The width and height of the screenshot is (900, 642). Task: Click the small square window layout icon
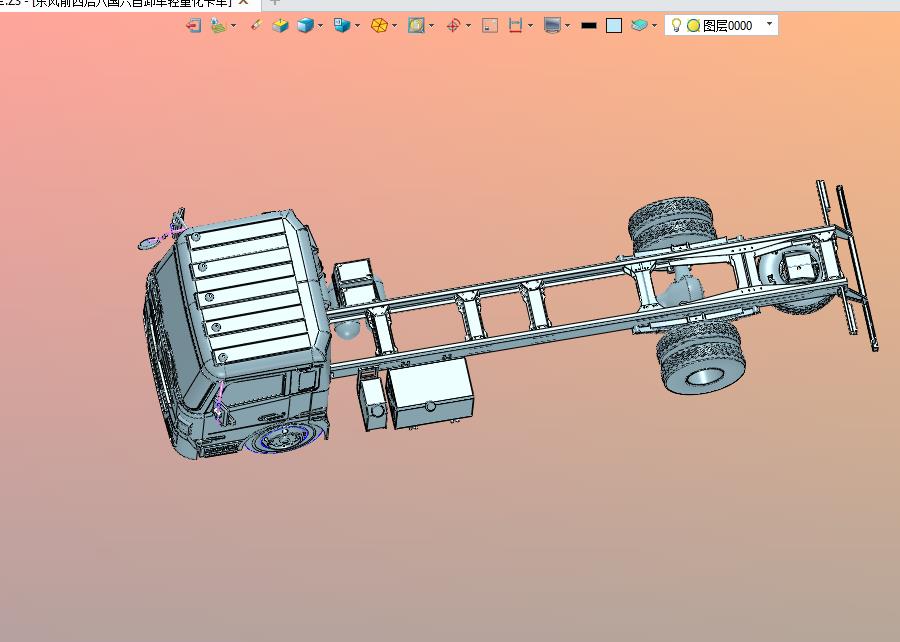point(490,25)
